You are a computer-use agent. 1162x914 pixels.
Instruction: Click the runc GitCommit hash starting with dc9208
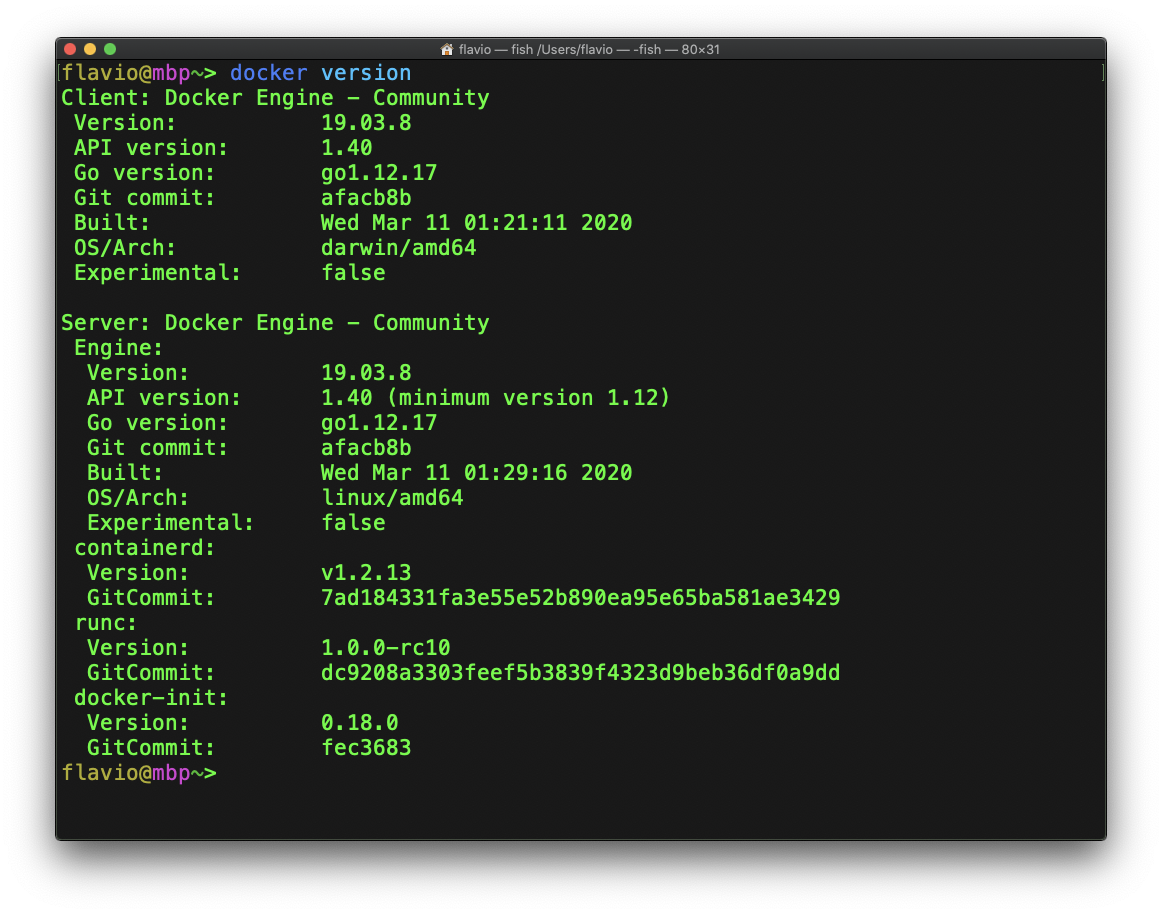(580, 673)
